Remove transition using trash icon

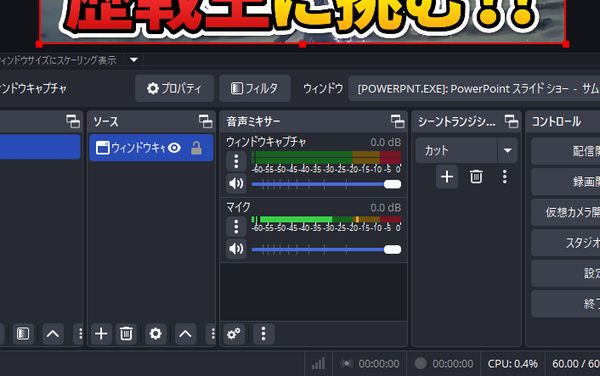(476, 177)
